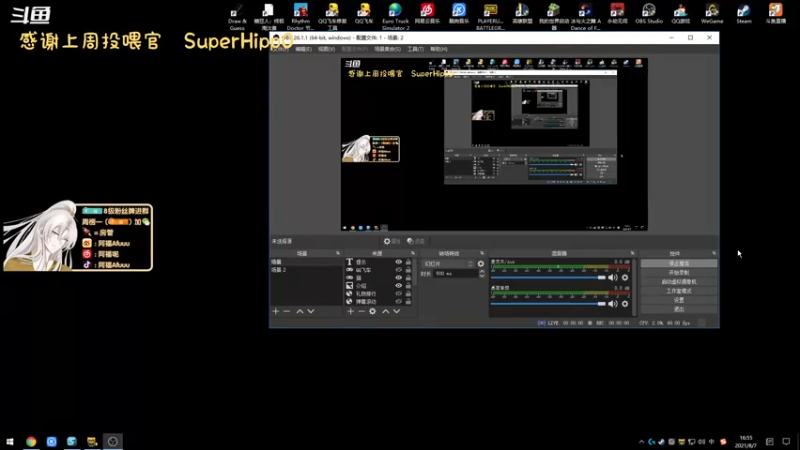This screenshot has height=450, width=800.
Task: Open A Dance of Fire desktop icon
Action: 585,16
